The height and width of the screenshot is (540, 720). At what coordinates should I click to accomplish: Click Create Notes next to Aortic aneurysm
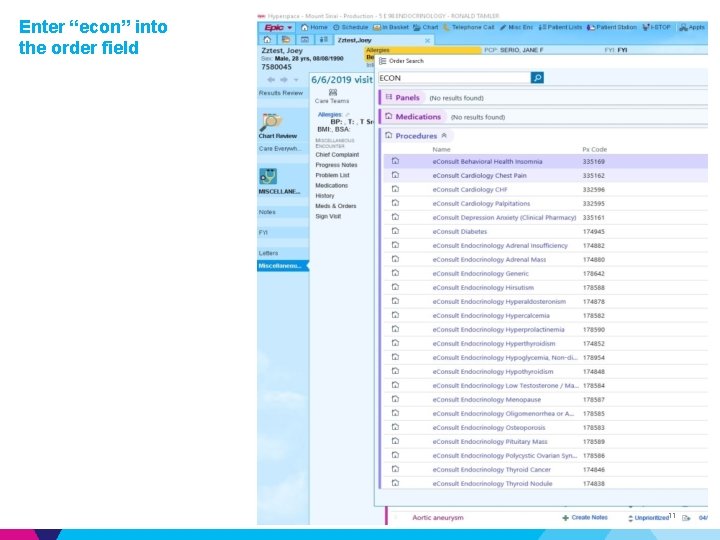tap(585, 518)
